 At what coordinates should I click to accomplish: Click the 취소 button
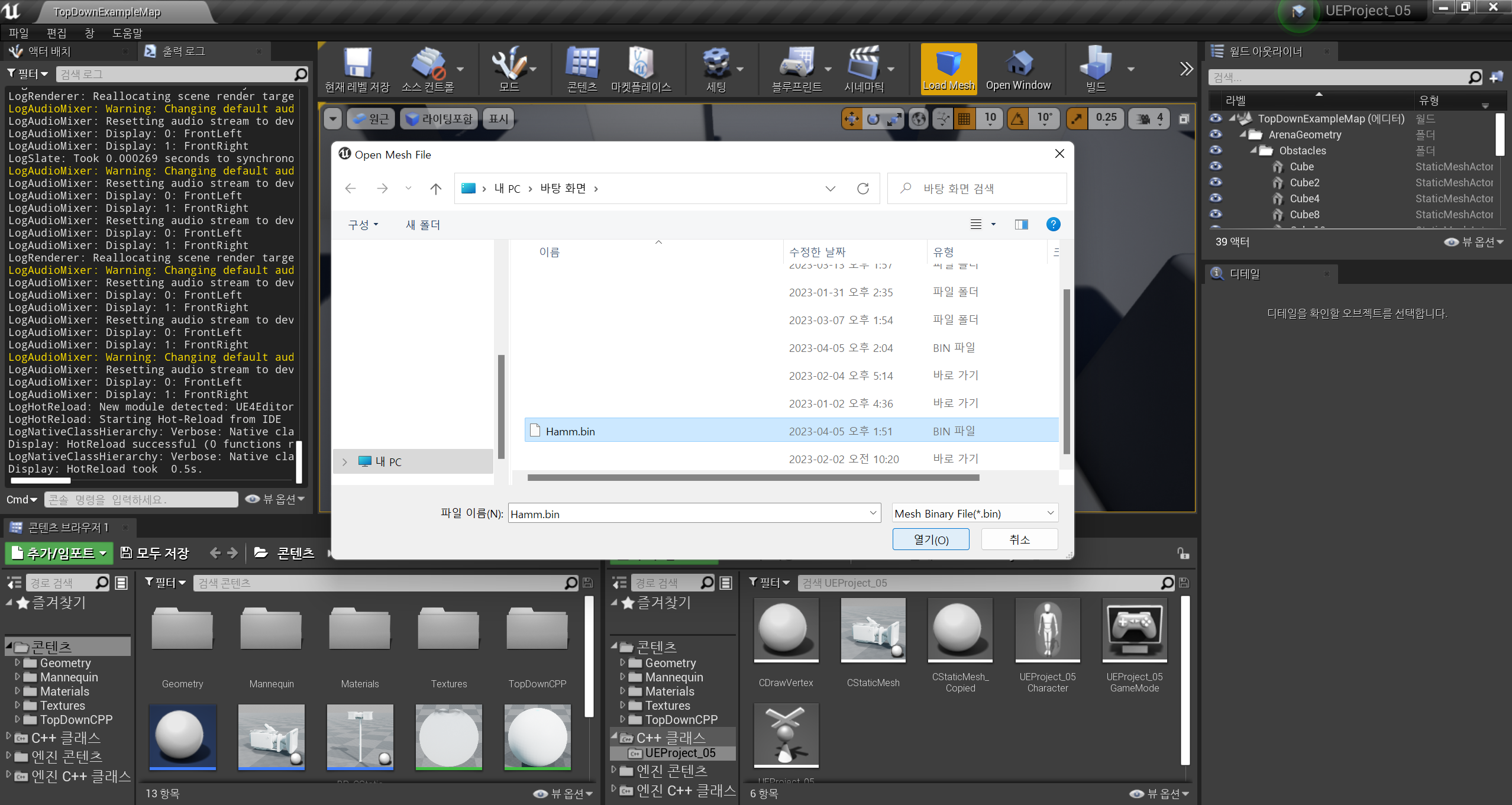point(1019,539)
